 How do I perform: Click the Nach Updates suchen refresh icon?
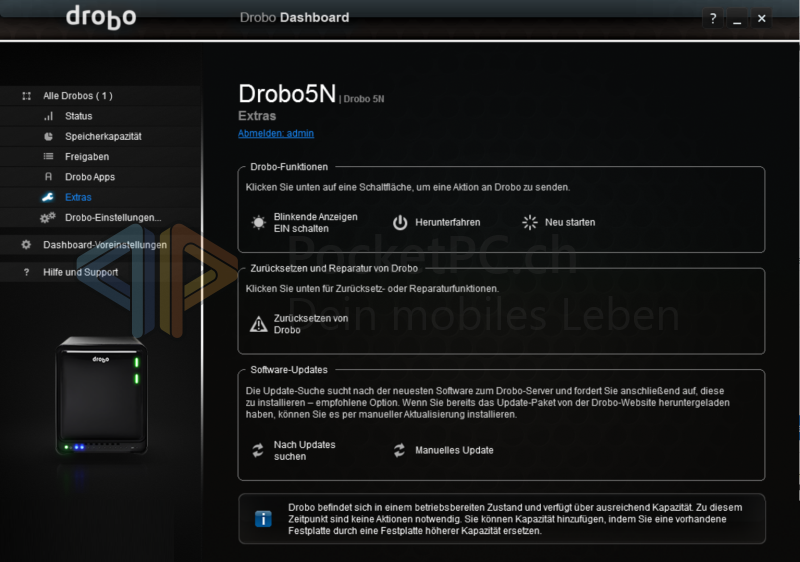pyautogui.click(x=258, y=450)
